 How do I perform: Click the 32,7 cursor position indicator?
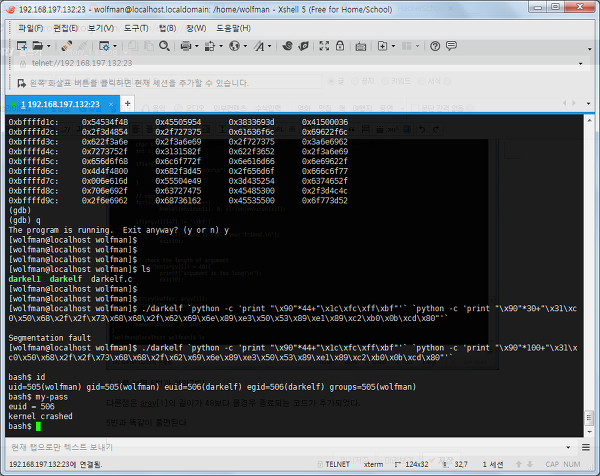click(455, 464)
